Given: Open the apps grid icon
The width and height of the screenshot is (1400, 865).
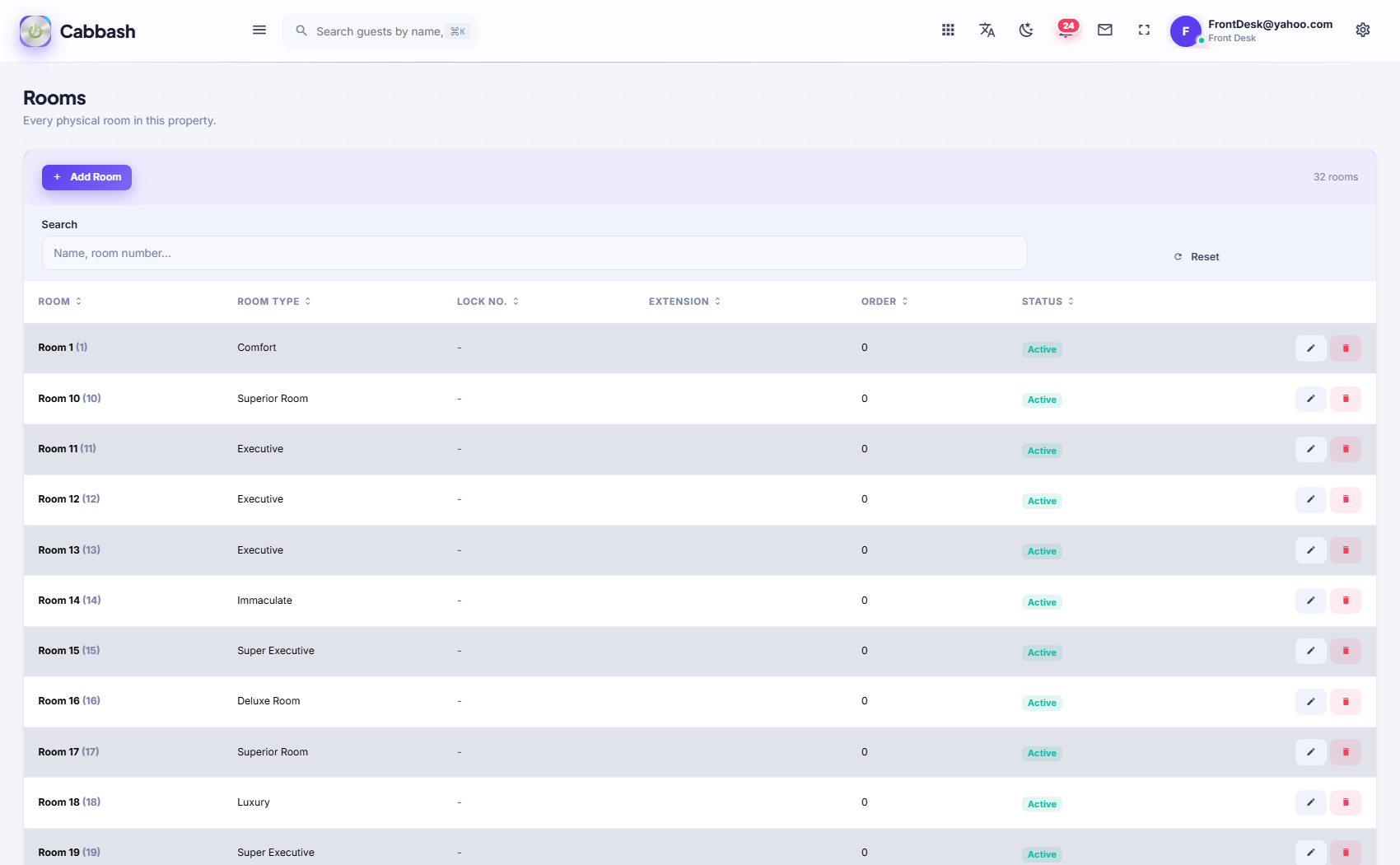Looking at the screenshot, I should pos(948,30).
